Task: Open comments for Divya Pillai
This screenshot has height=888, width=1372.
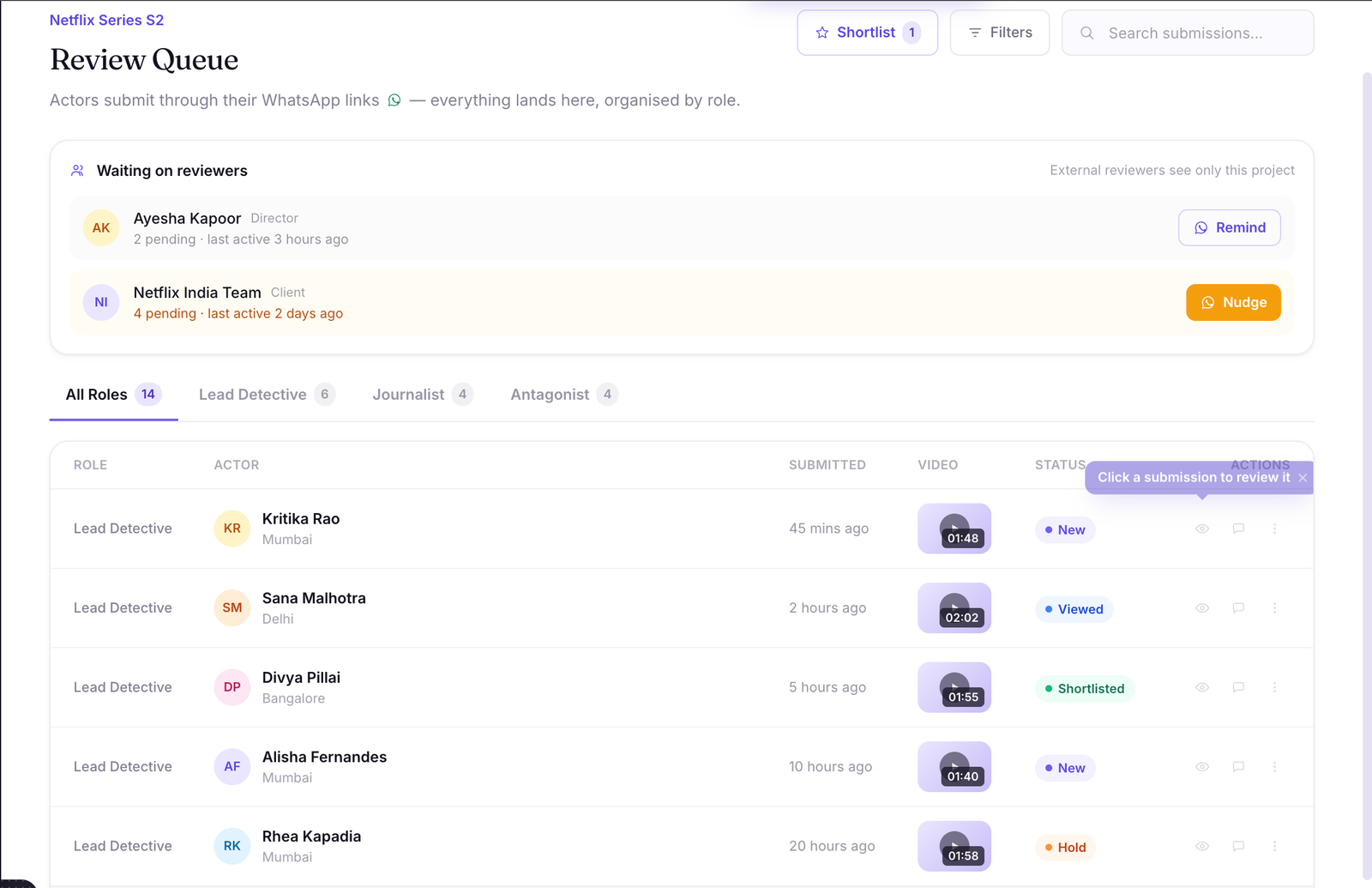Action: [x=1238, y=687]
